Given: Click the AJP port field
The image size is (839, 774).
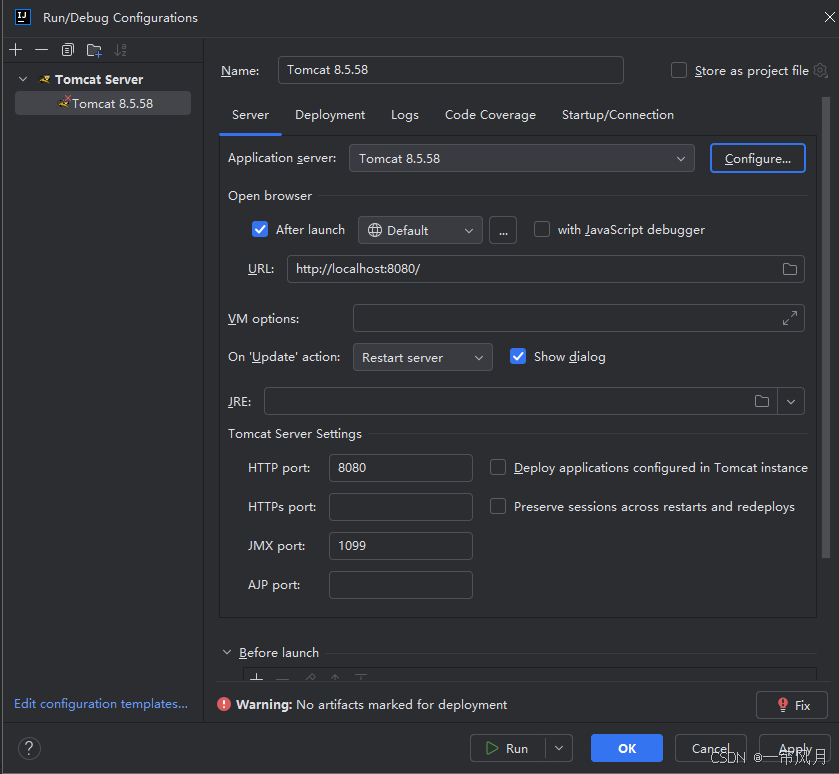Looking at the screenshot, I should pos(401,585).
